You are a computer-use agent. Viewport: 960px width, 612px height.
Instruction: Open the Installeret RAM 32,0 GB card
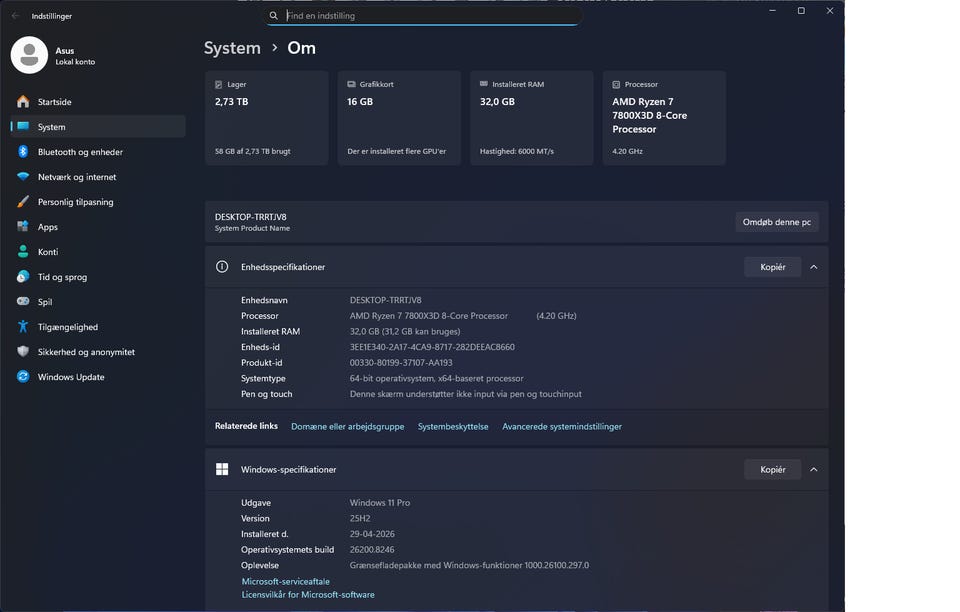531,118
